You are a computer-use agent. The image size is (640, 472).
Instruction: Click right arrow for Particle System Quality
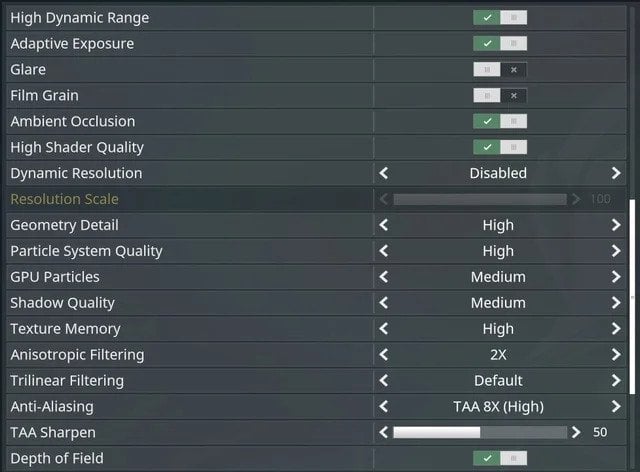pos(615,251)
